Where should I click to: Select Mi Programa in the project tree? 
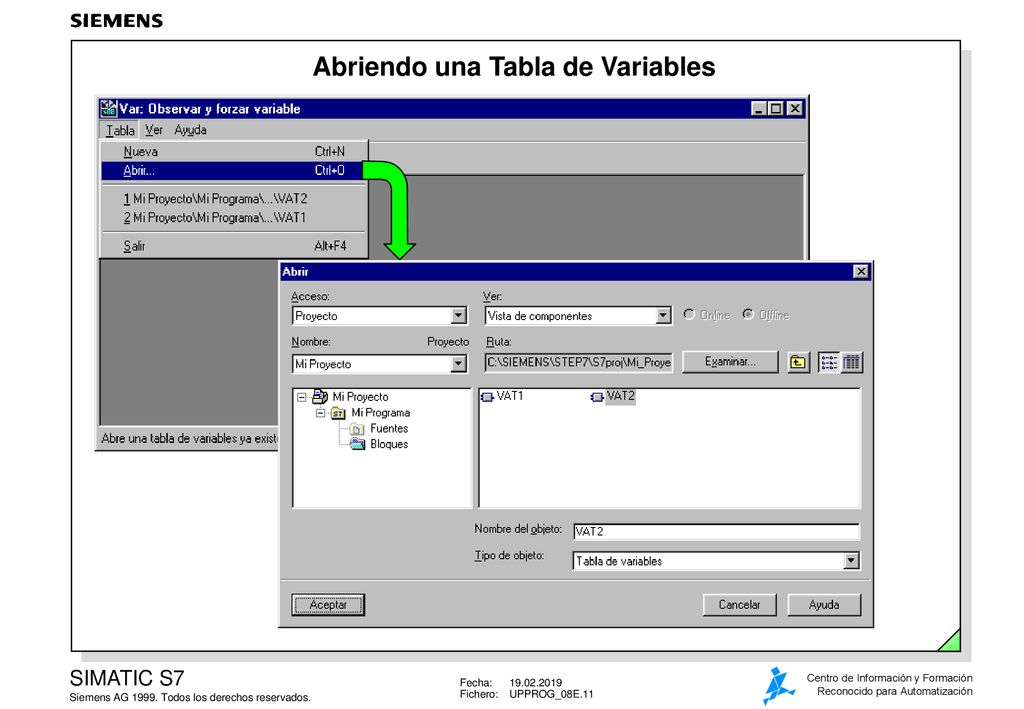[380, 413]
